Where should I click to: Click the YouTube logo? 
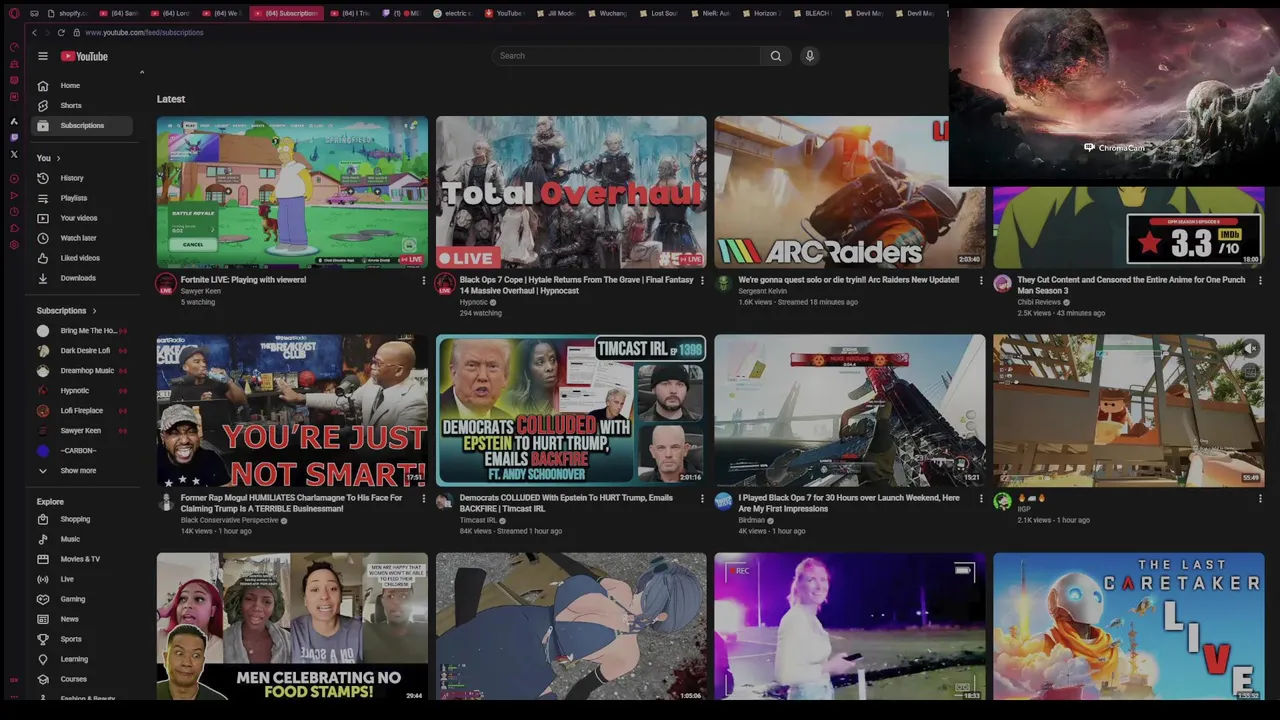[84, 56]
